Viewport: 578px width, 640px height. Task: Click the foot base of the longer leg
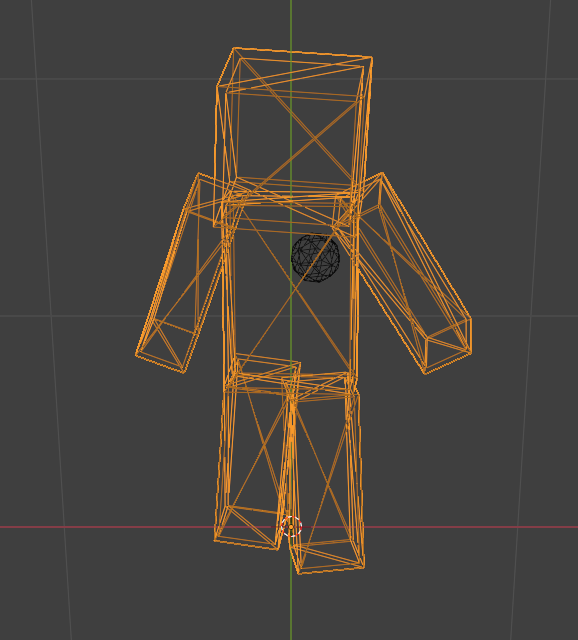point(329,557)
